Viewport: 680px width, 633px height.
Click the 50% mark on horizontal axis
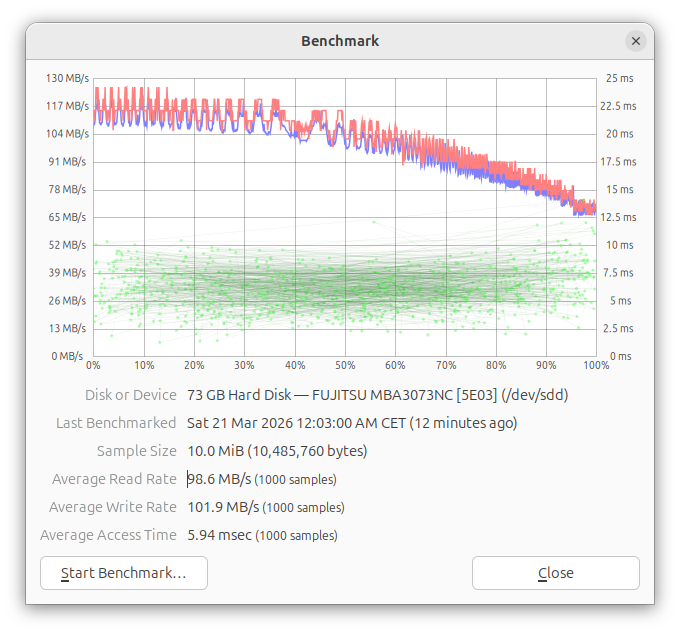point(345,366)
